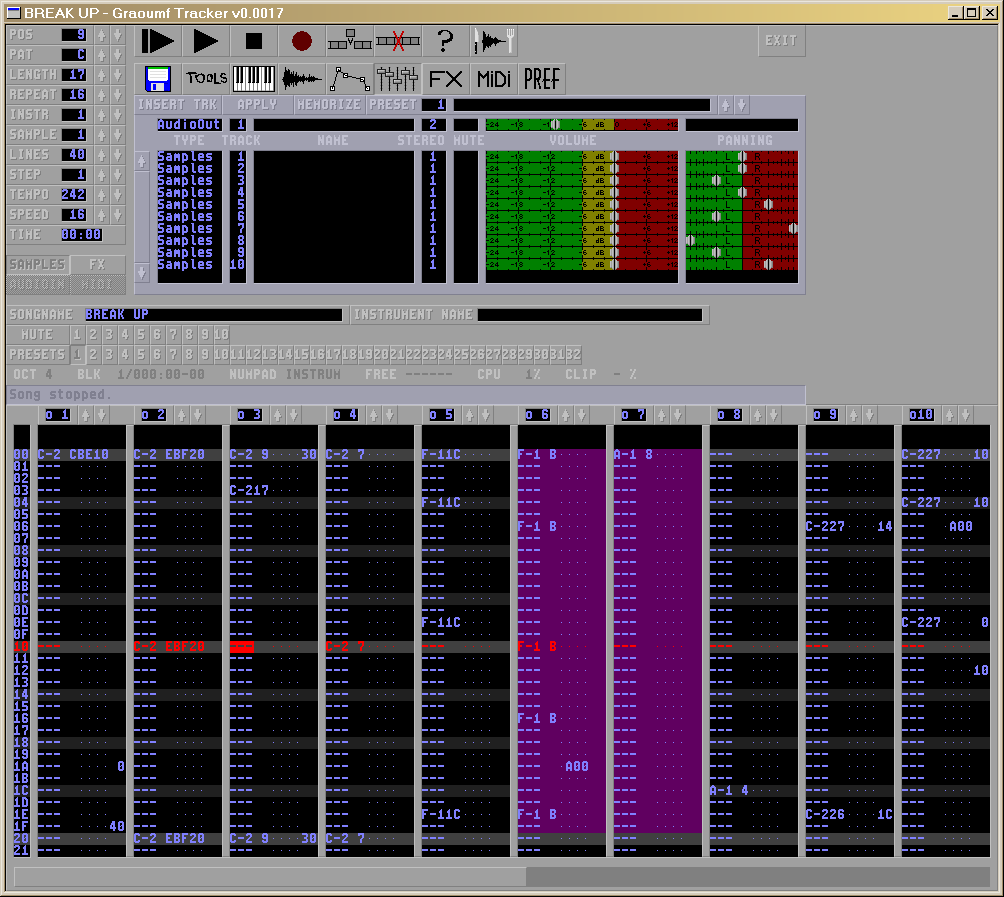Increase POS value with up arrow
This screenshot has width=1004, height=897.
pyautogui.click(x=101, y=35)
